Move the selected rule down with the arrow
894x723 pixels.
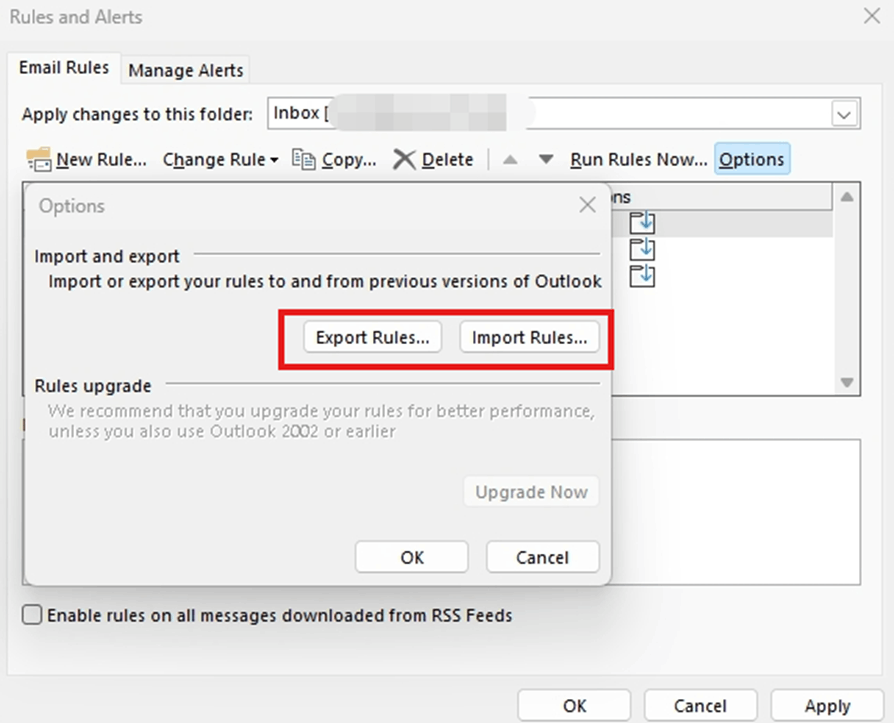coord(546,159)
